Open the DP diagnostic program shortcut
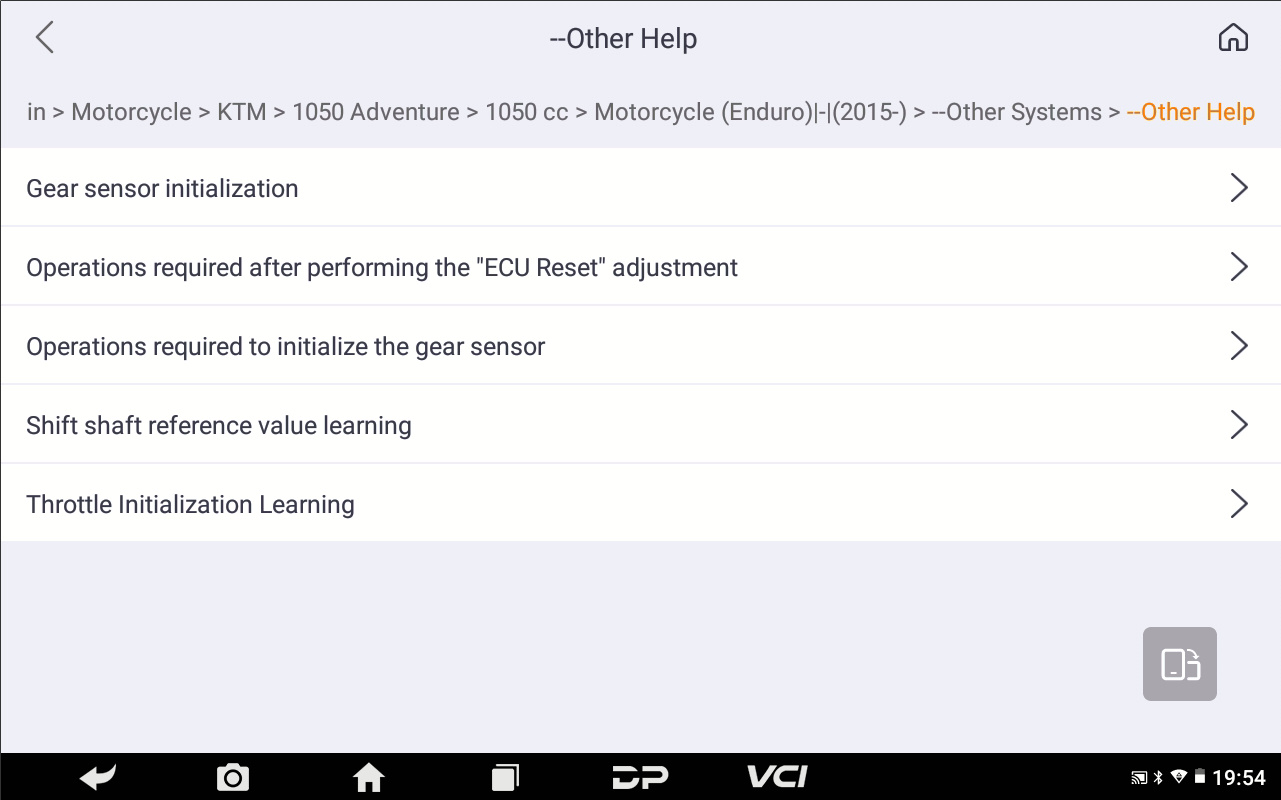This screenshot has height=800, width=1281. point(640,777)
